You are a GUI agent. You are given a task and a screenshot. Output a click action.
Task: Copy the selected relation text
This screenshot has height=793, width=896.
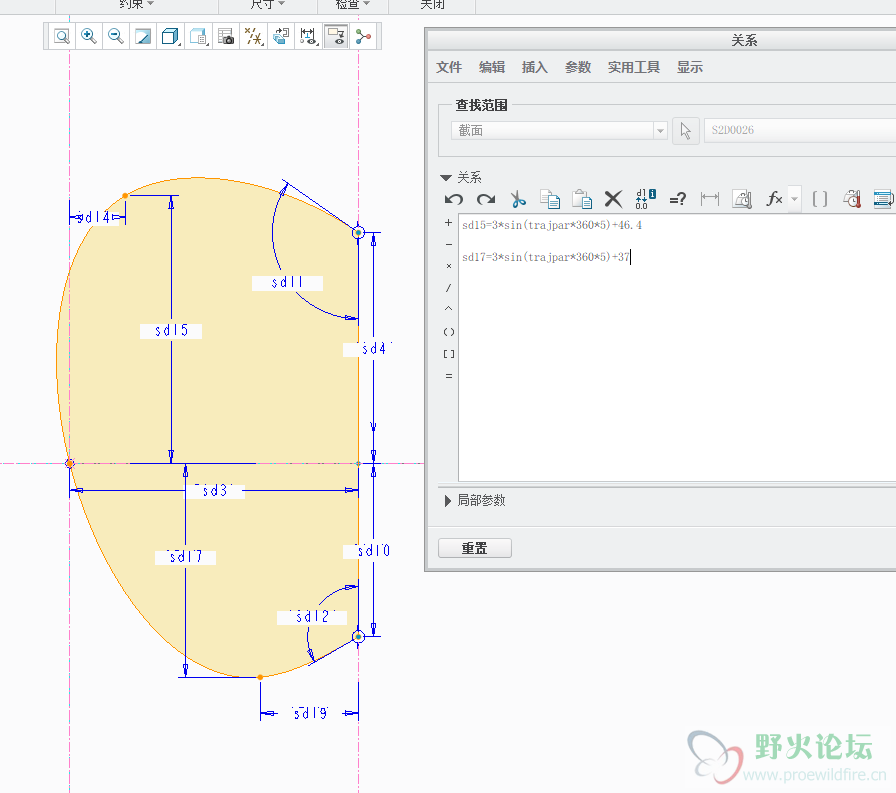click(550, 199)
